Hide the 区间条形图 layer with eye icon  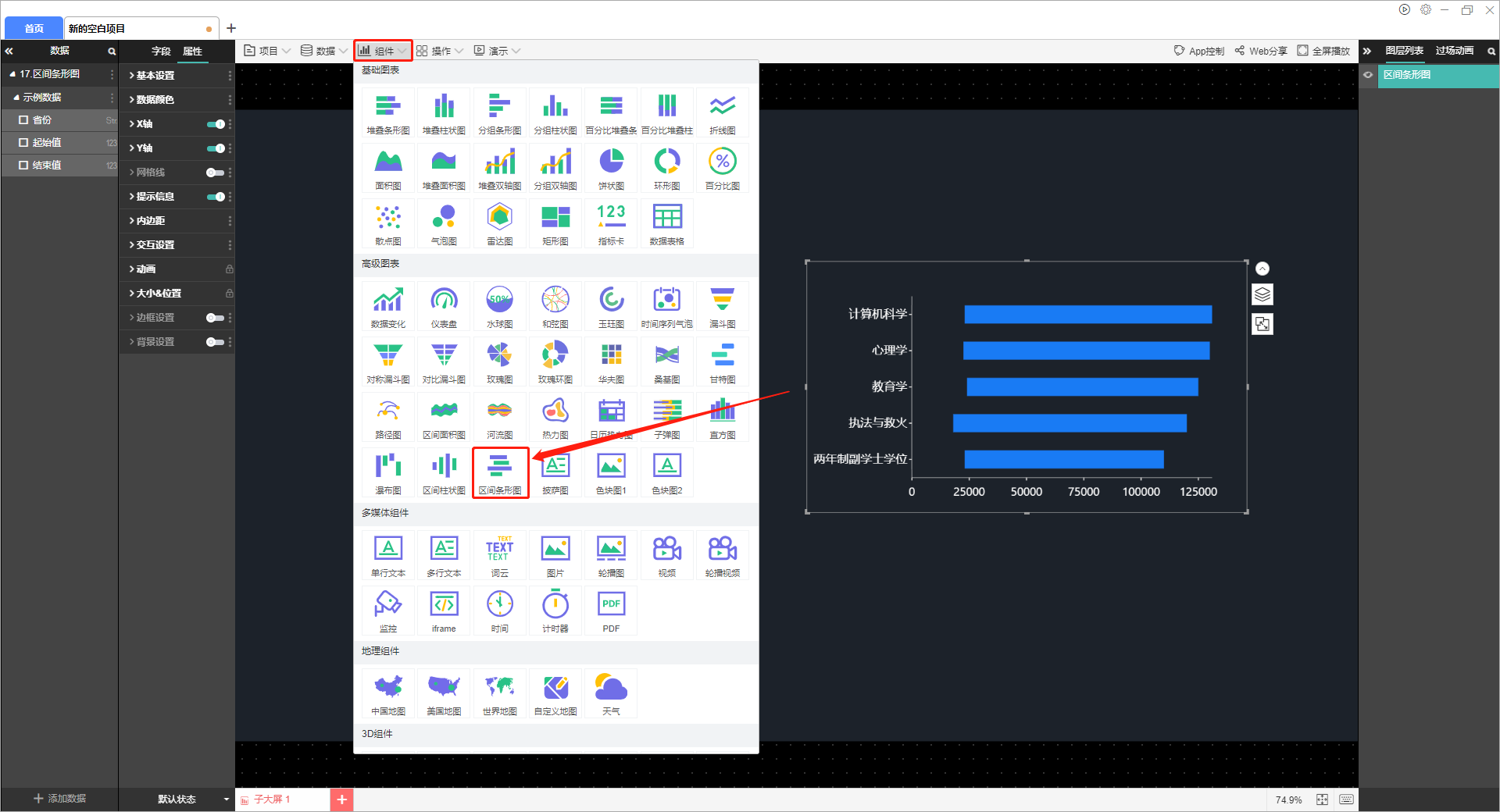(x=1368, y=75)
